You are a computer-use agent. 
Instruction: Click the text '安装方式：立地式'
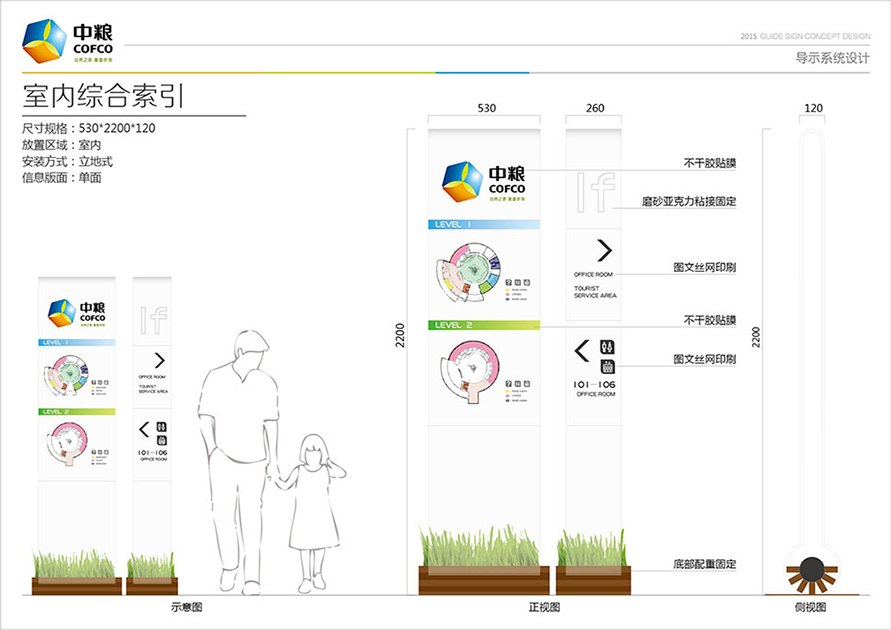coord(67,161)
